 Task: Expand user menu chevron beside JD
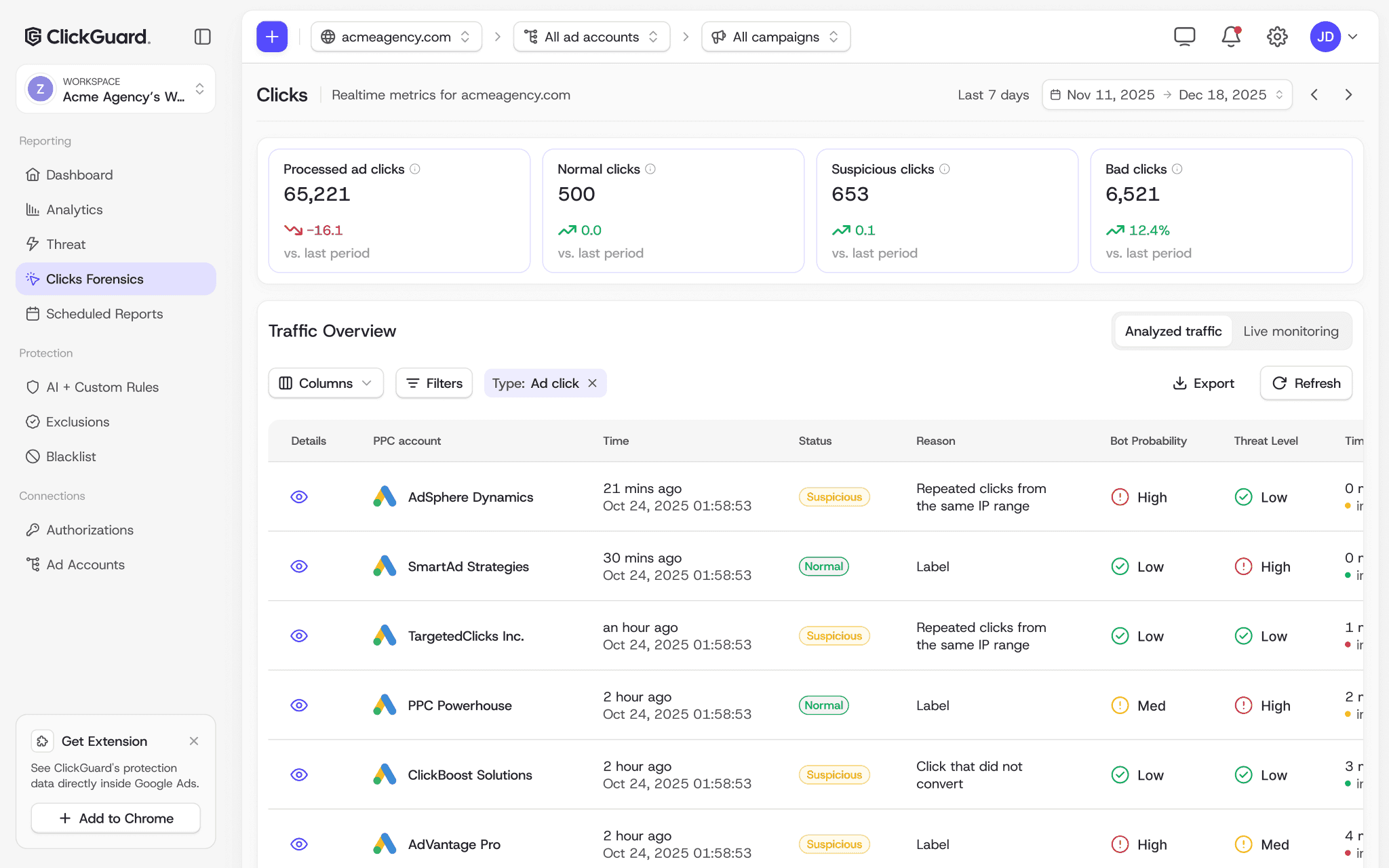point(1353,37)
